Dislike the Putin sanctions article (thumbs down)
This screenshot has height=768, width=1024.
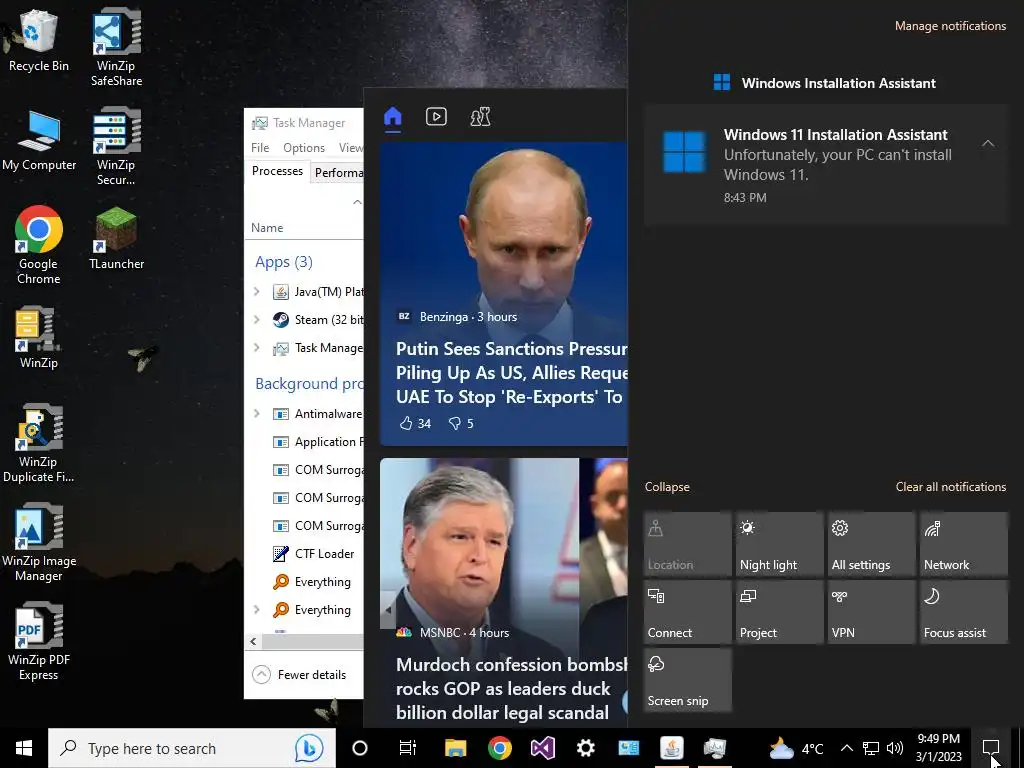pos(461,423)
